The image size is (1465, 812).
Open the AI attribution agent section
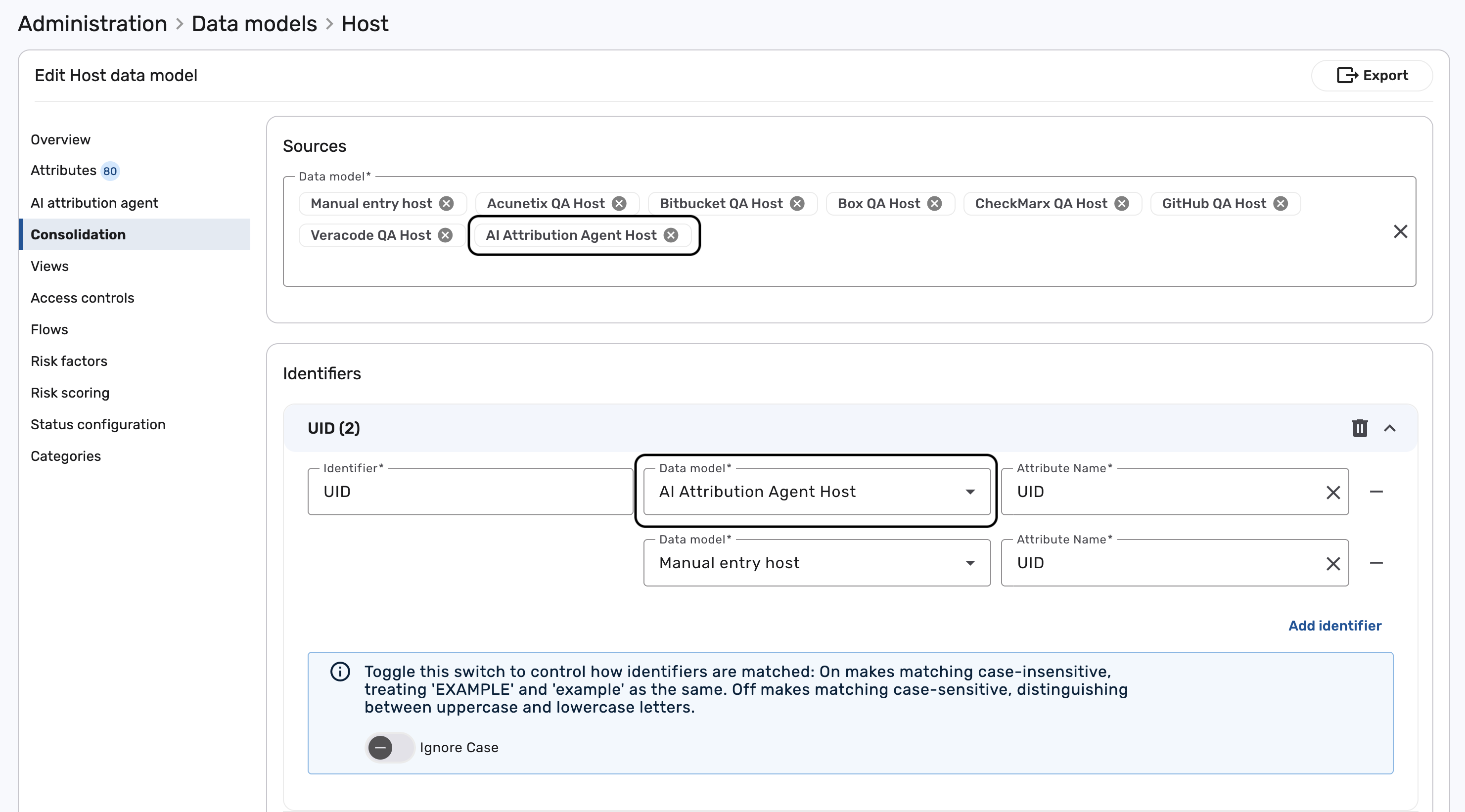tap(94, 203)
